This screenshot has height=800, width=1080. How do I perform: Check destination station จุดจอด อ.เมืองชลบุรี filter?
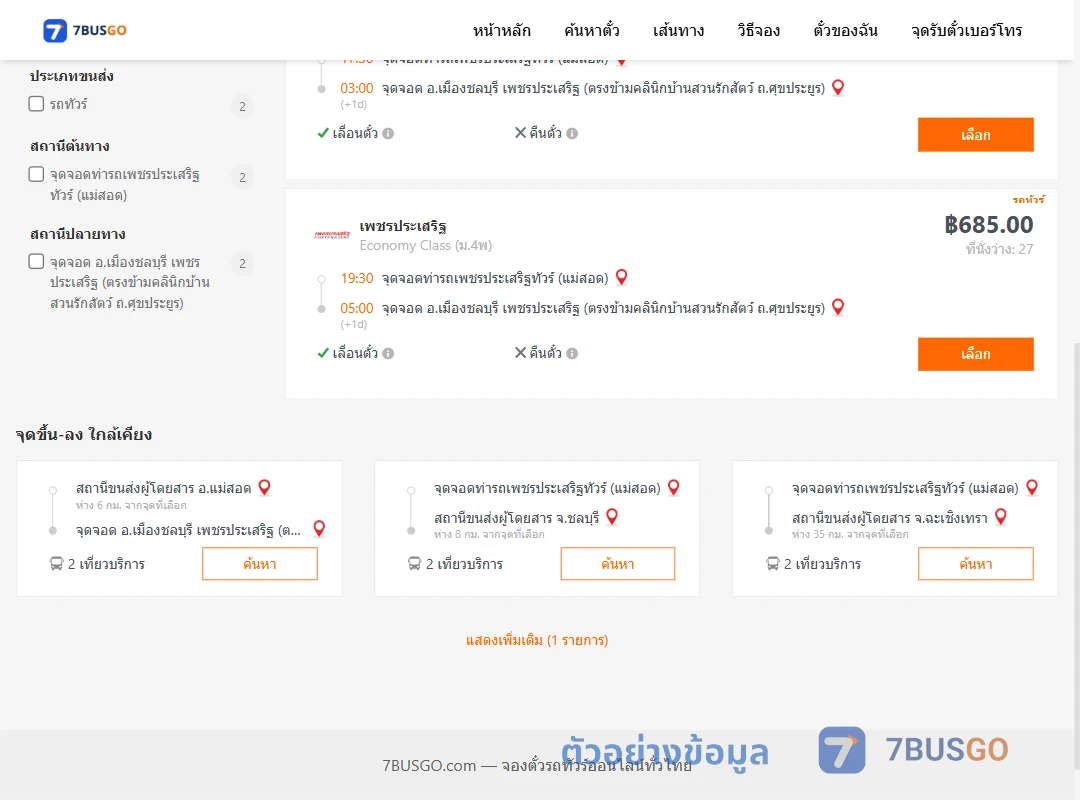click(37, 261)
